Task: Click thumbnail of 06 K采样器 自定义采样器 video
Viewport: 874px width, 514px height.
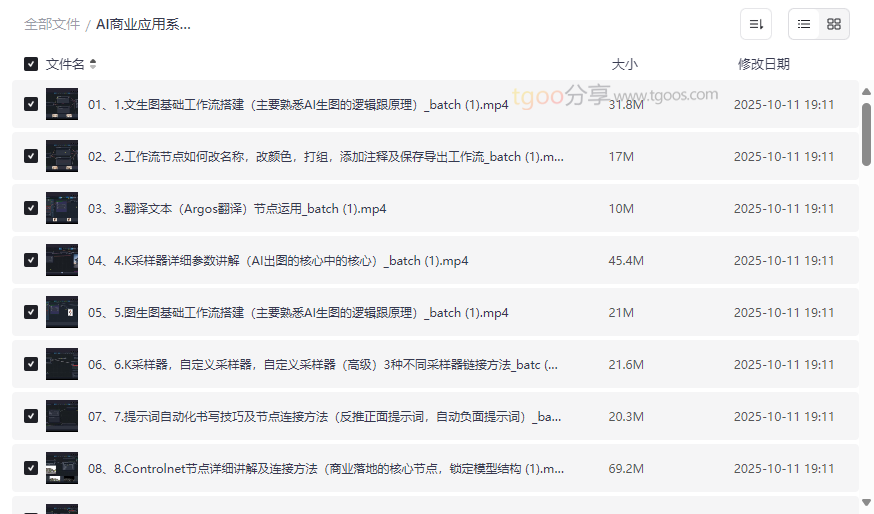Action: point(62,364)
